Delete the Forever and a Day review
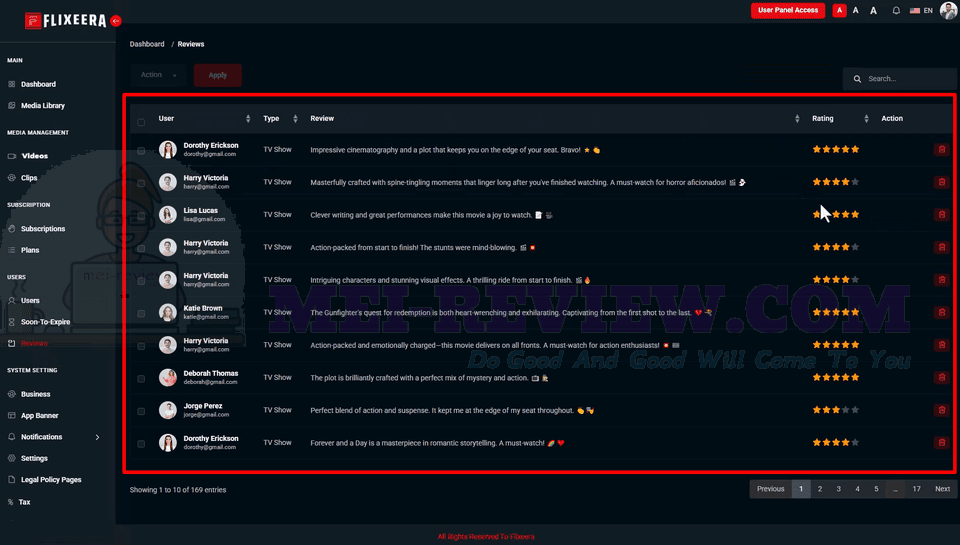Viewport: 960px width, 545px height. coord(942,442)
